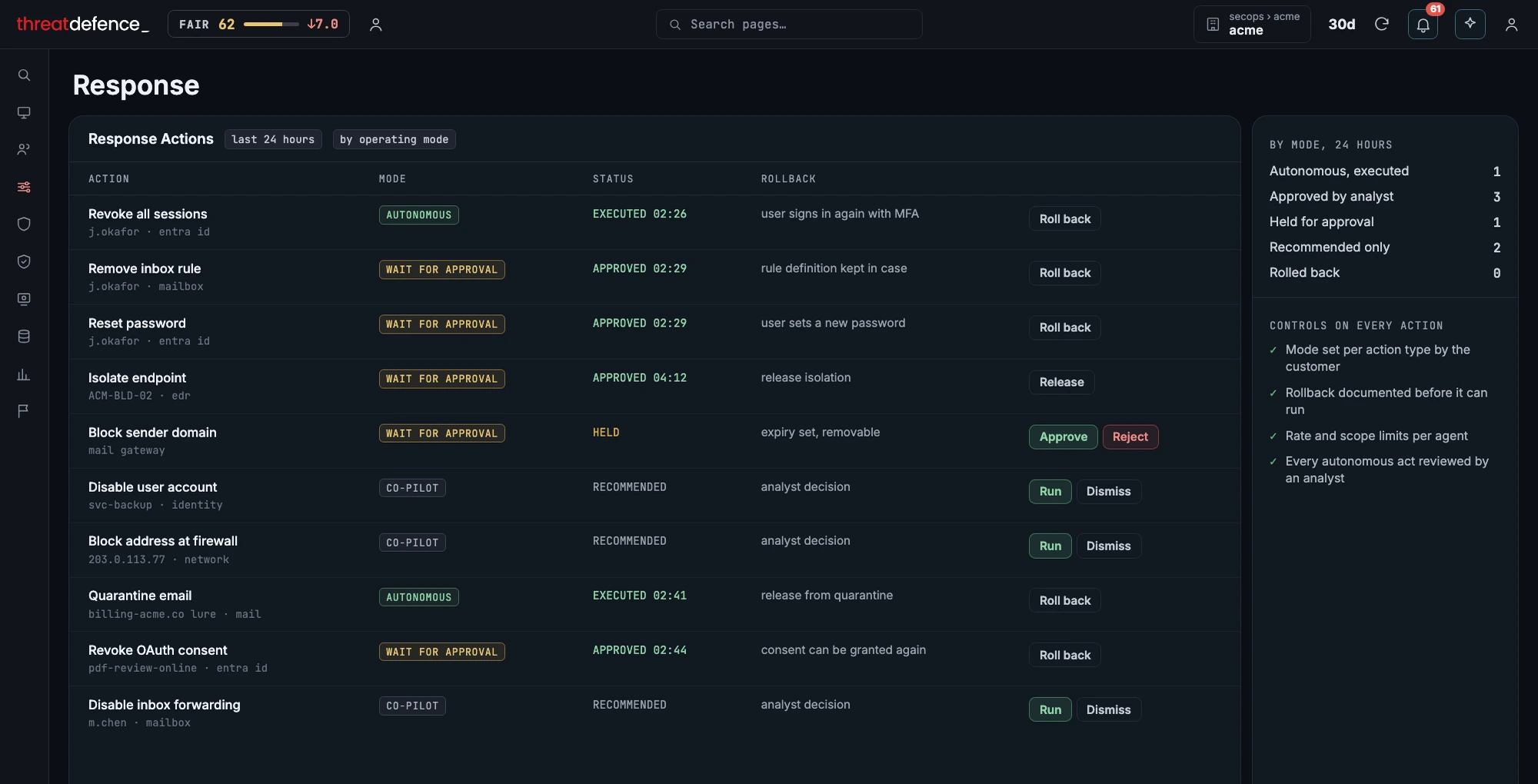Open the search icon in the sidebar
The width and height of the screenshot is (1538, 784).
pos(24,75)
